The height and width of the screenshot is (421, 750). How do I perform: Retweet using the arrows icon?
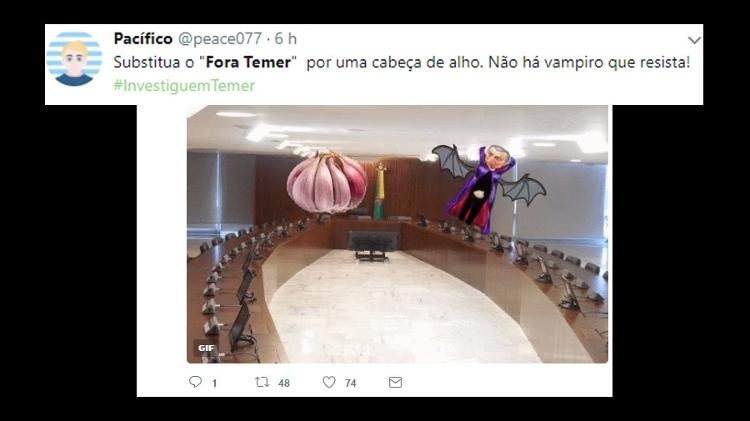pos(262,382)
